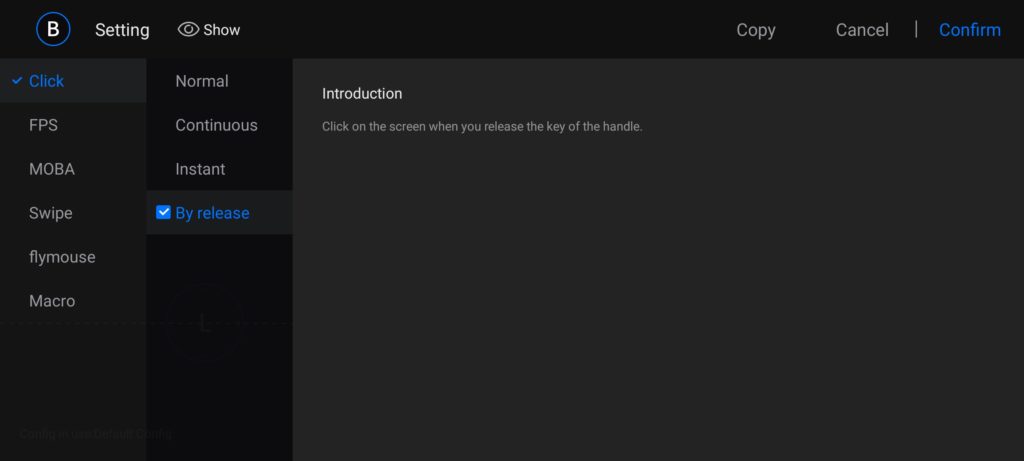Open the Macro category
Image resolution: width=1024 pixels, height=461 pixels.
coord(52,301)
